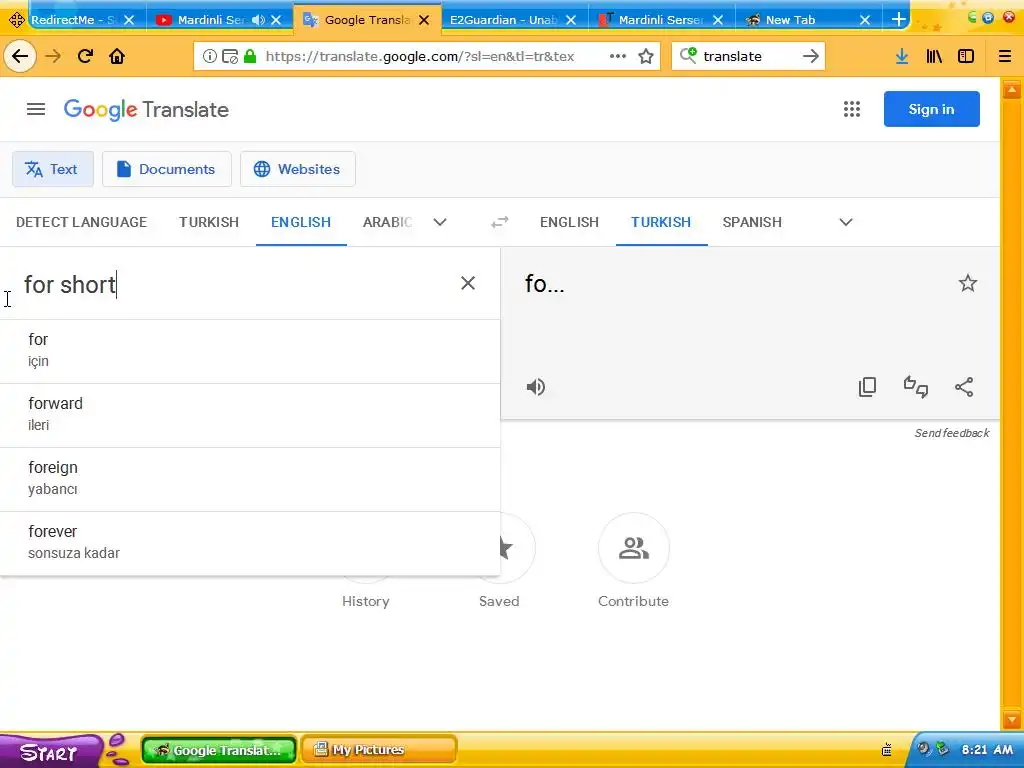This screenshot has height=768, width=1024.
Task: Share the translation
Action: coord(964,387)
